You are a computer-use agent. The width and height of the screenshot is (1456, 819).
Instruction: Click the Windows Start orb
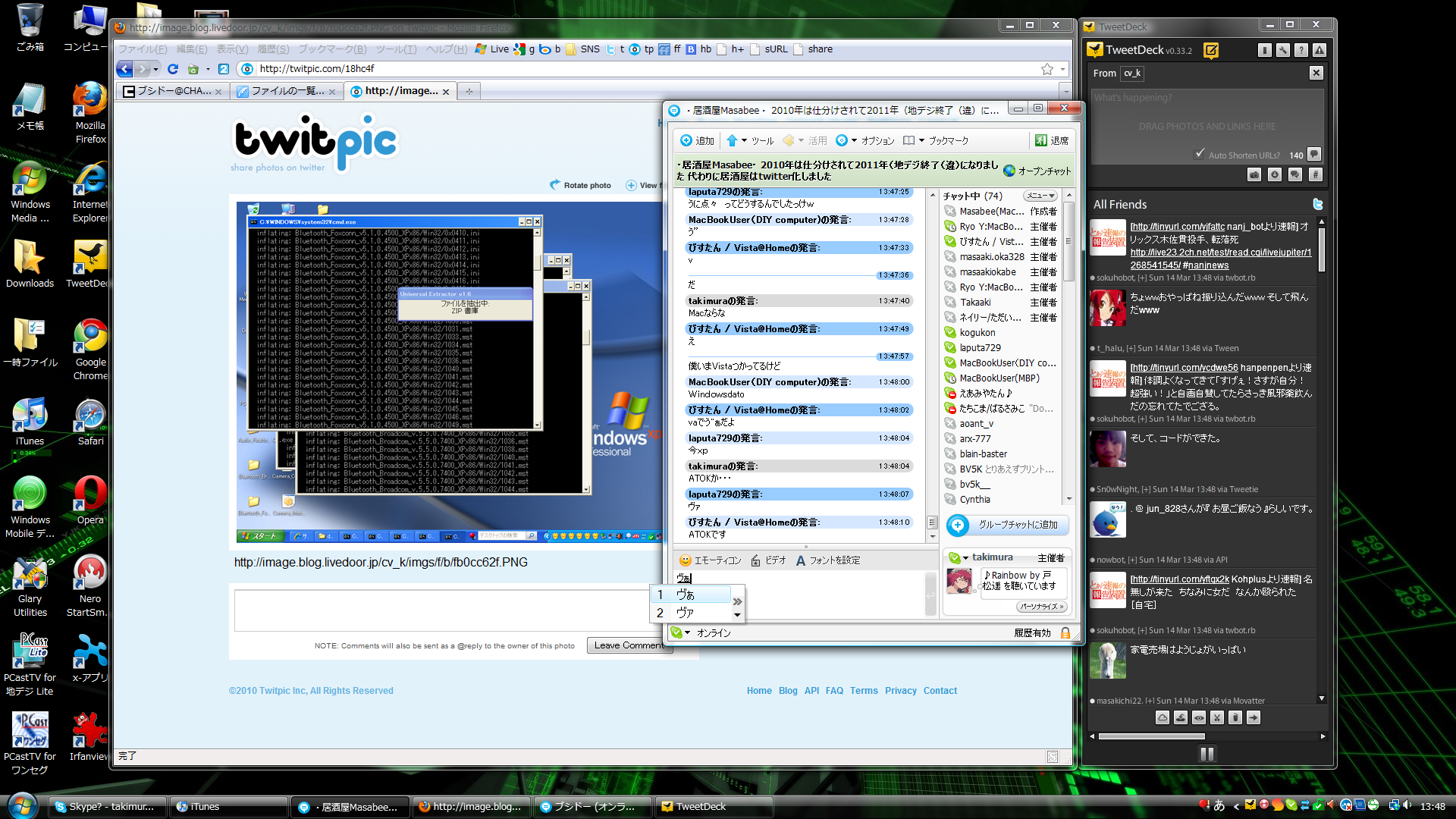pyautogui.click(x=21, y=805)
